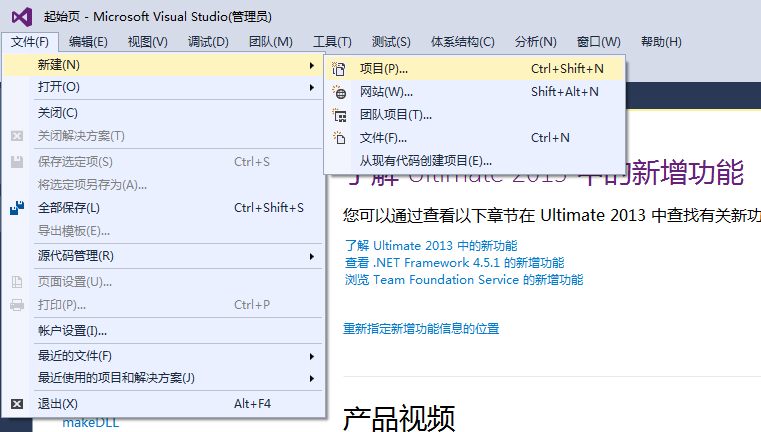Select 帐户设置(I)... menu entry
Viewport: 761px width, 432px height.
[x=163, y=331]
